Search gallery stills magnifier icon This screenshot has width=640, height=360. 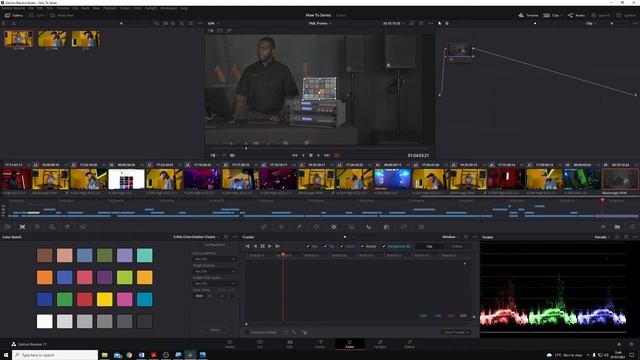tap(182, 23)
